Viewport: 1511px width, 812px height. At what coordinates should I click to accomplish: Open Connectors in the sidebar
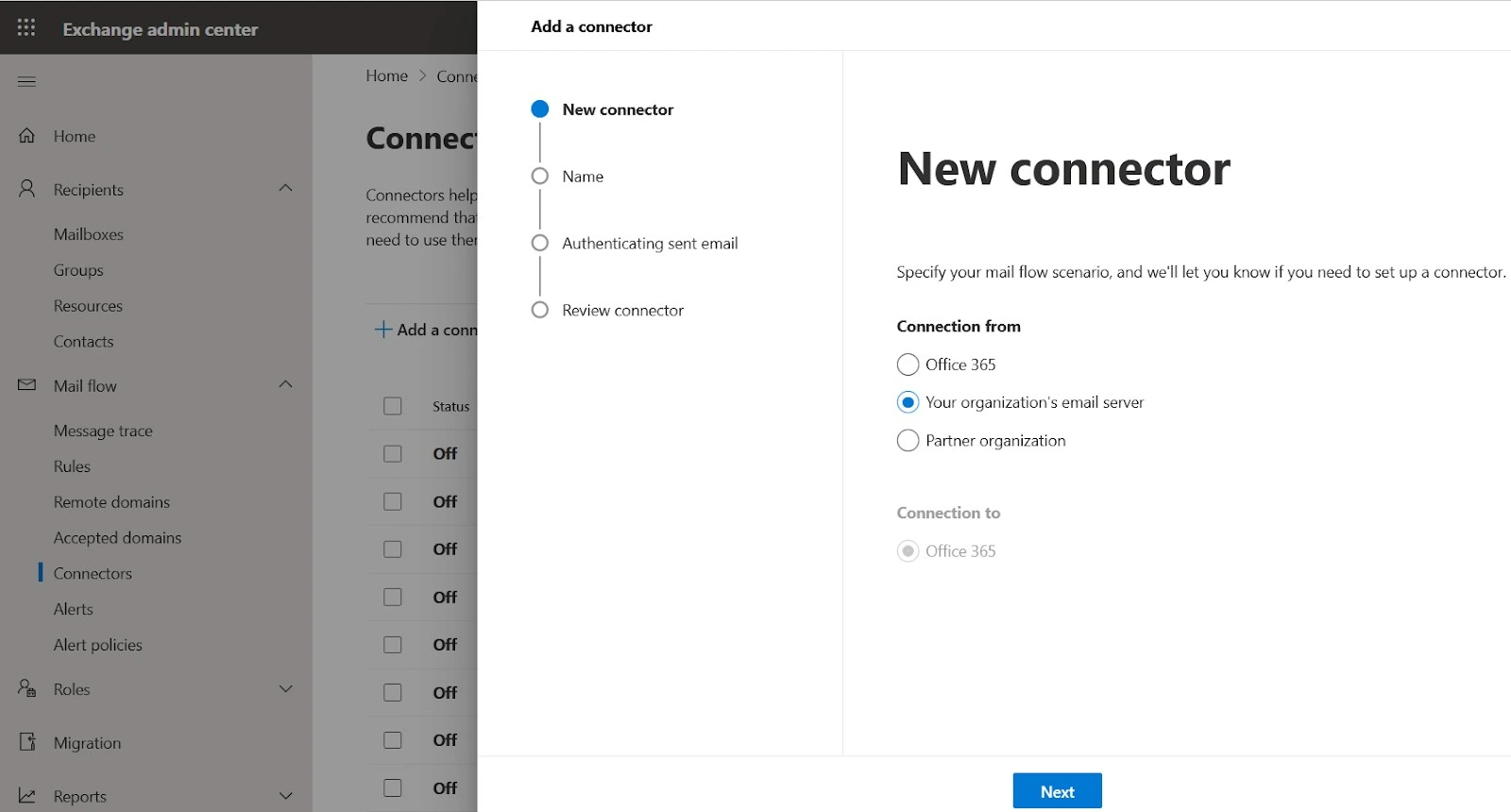(93, 573)
